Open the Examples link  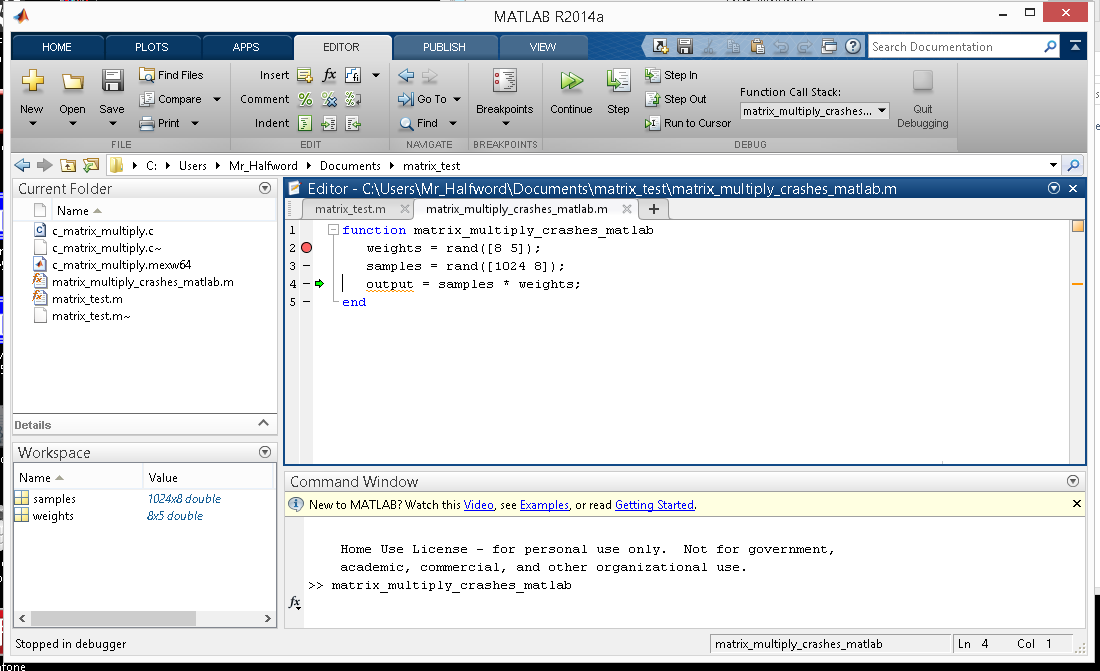tap(544, 505)
